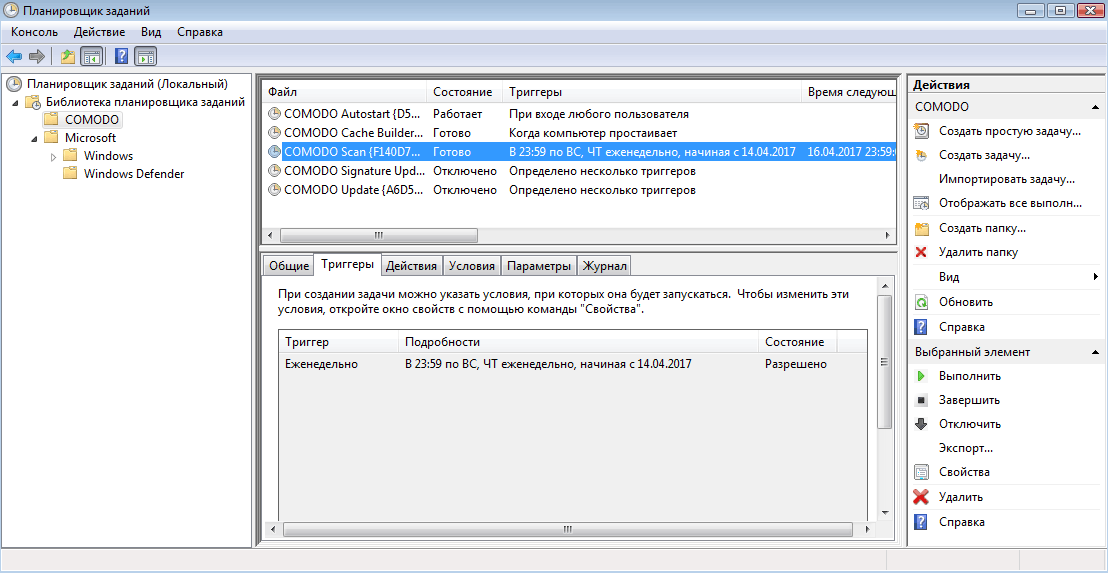Screen dimensions: 1108x573
Task: Click the Планировщик заданий (Локальный) clock icon
Action: pyautogui.click(x=14, y=84)
